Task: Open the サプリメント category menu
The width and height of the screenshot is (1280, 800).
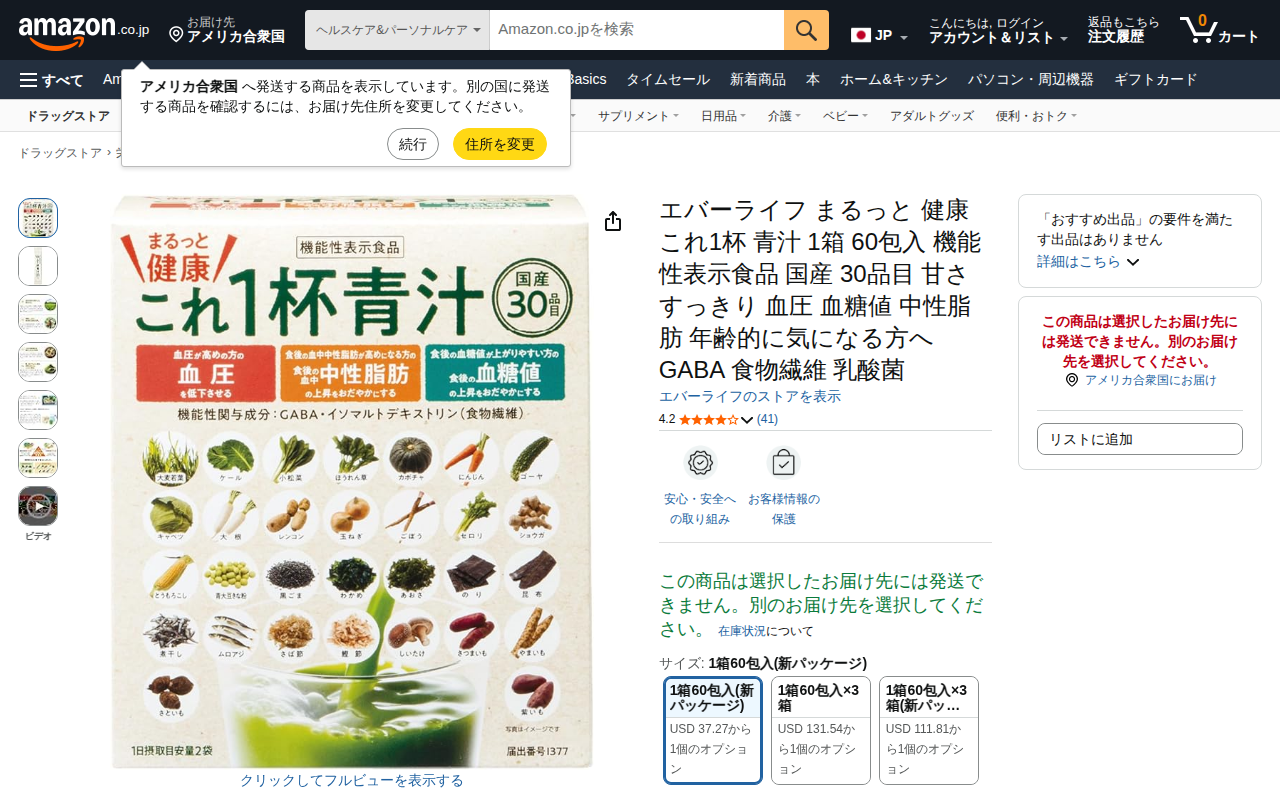Action: [x=638, y=116]
